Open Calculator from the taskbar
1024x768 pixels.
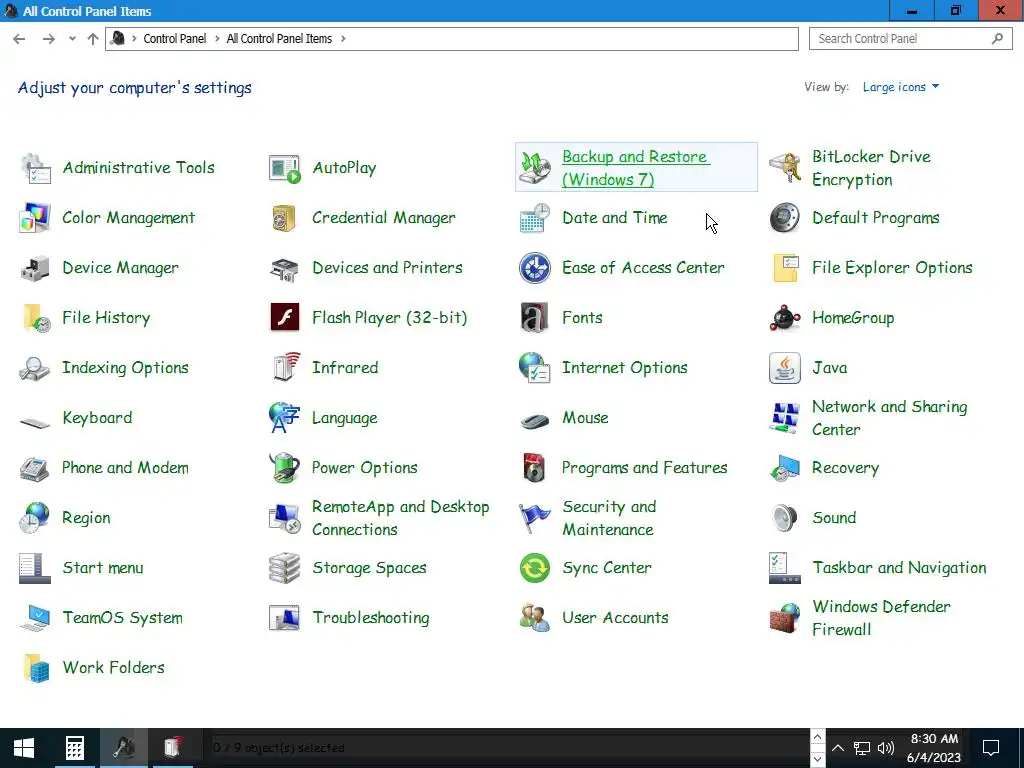point(74,748)
